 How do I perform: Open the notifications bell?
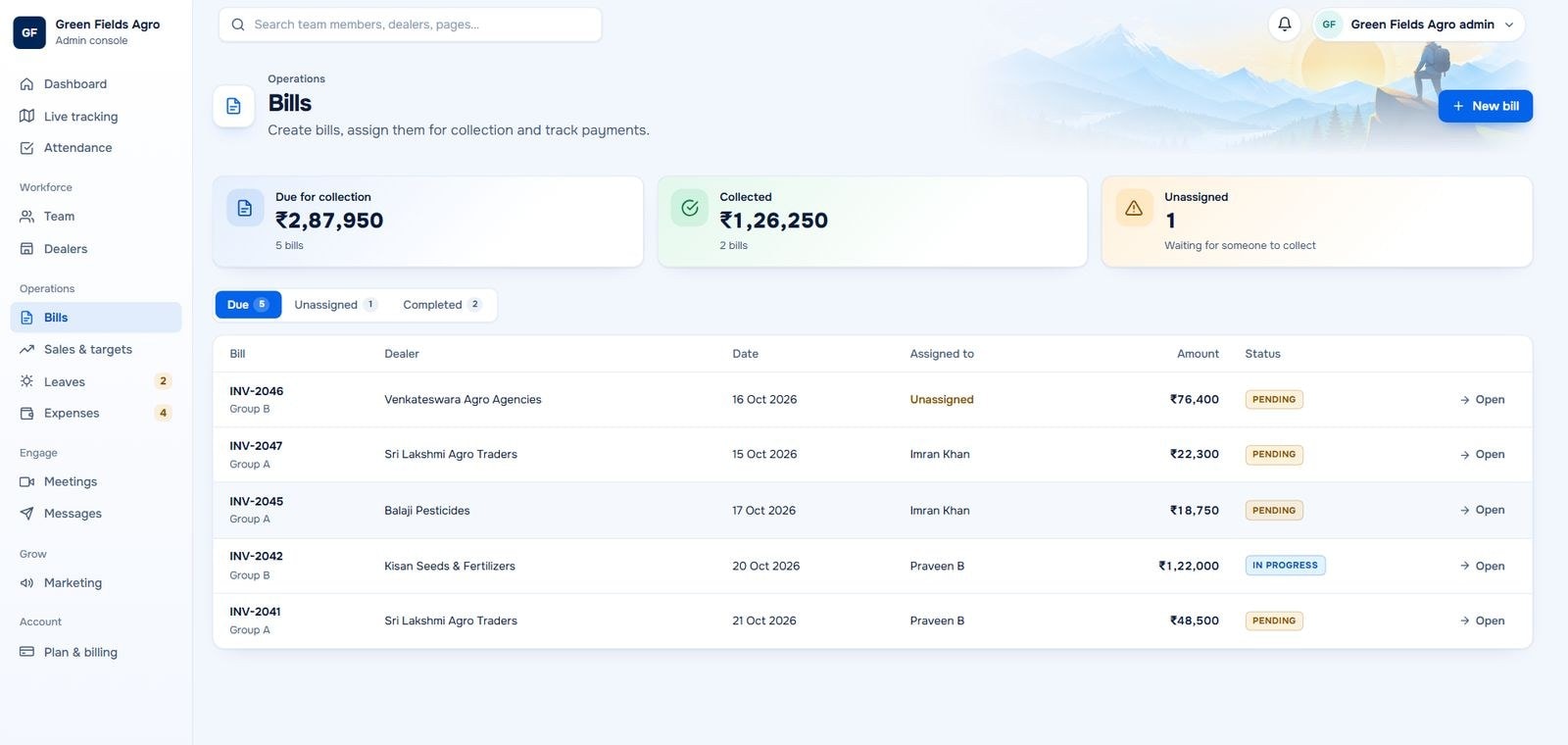(1284, 25)
